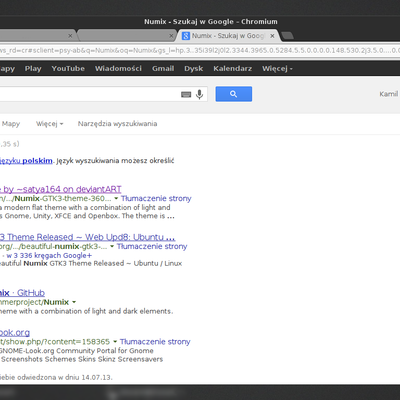Open Wiadomości in Google bar
This screenshot has height=400, width=400.
click(118, 68)
